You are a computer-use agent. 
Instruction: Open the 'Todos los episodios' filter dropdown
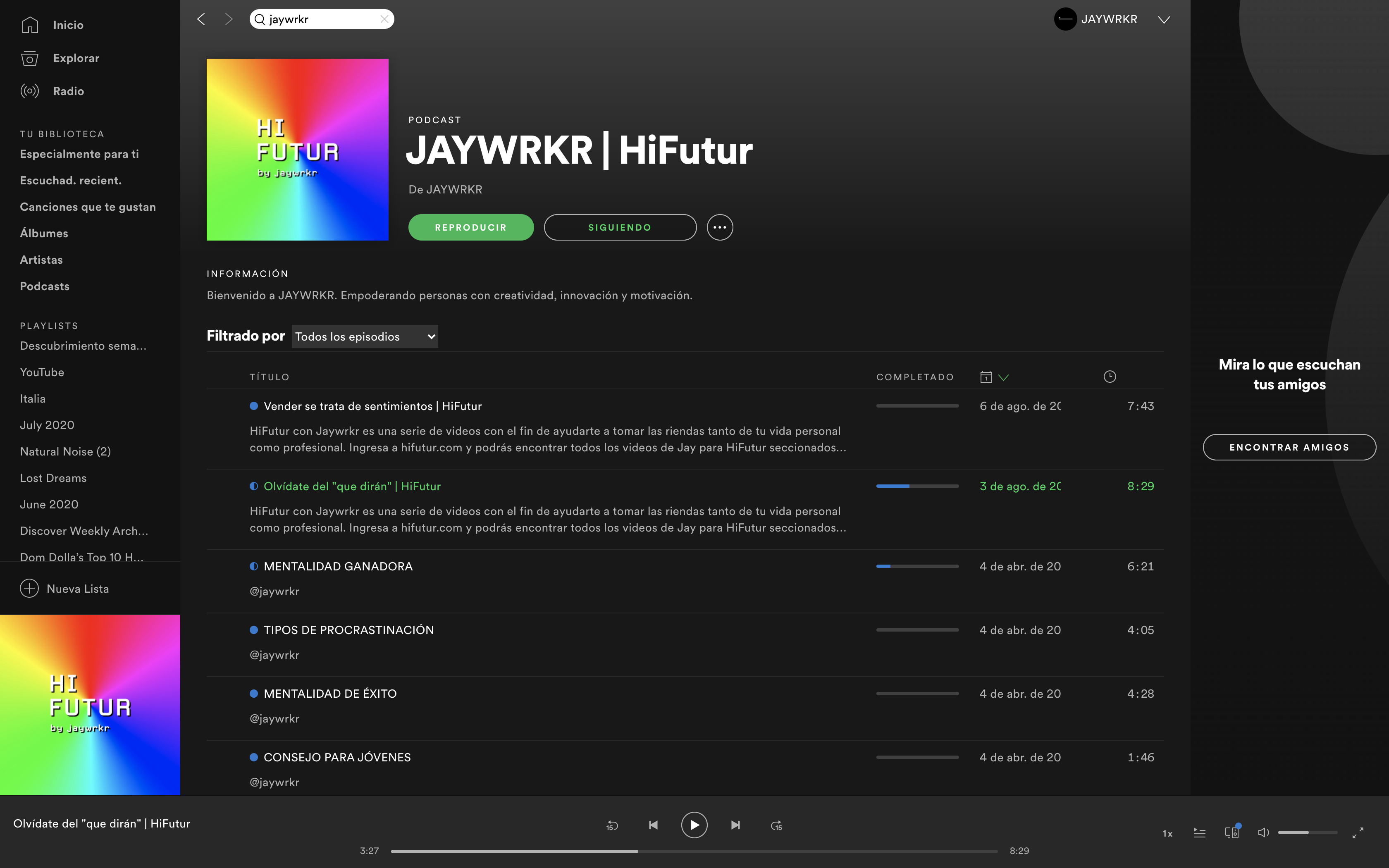coord(365,336)
